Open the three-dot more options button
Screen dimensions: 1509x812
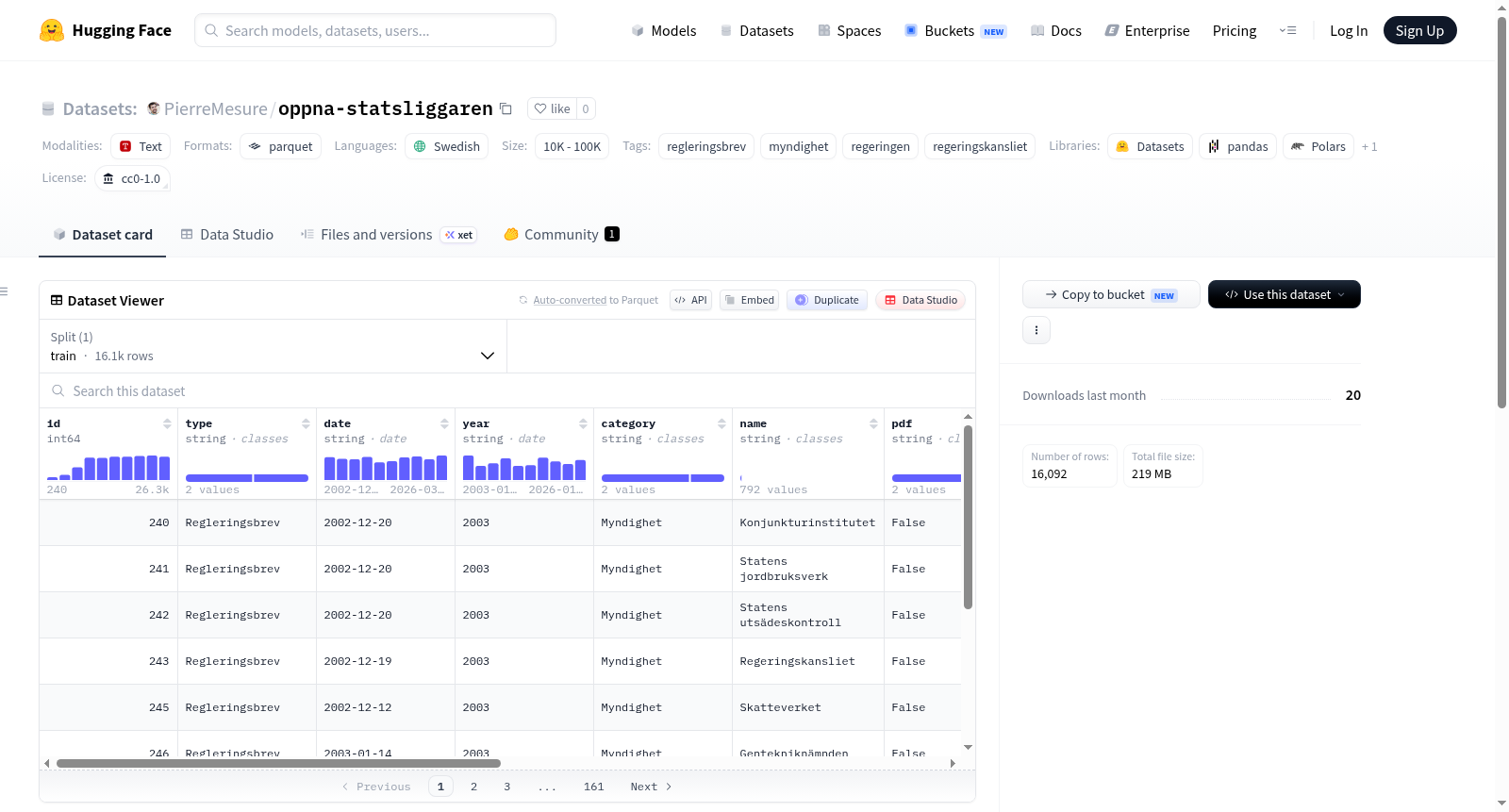tap(1036, 330)
